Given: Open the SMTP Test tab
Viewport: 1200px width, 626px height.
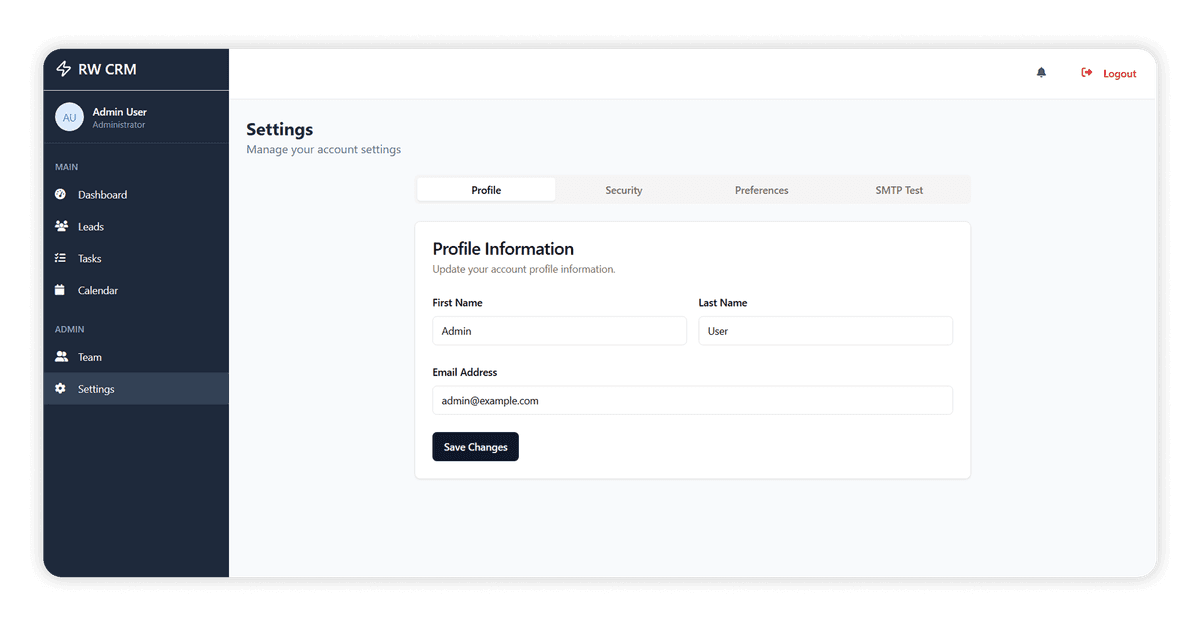Looking at the screenshot, I should [x=900, y=190].
